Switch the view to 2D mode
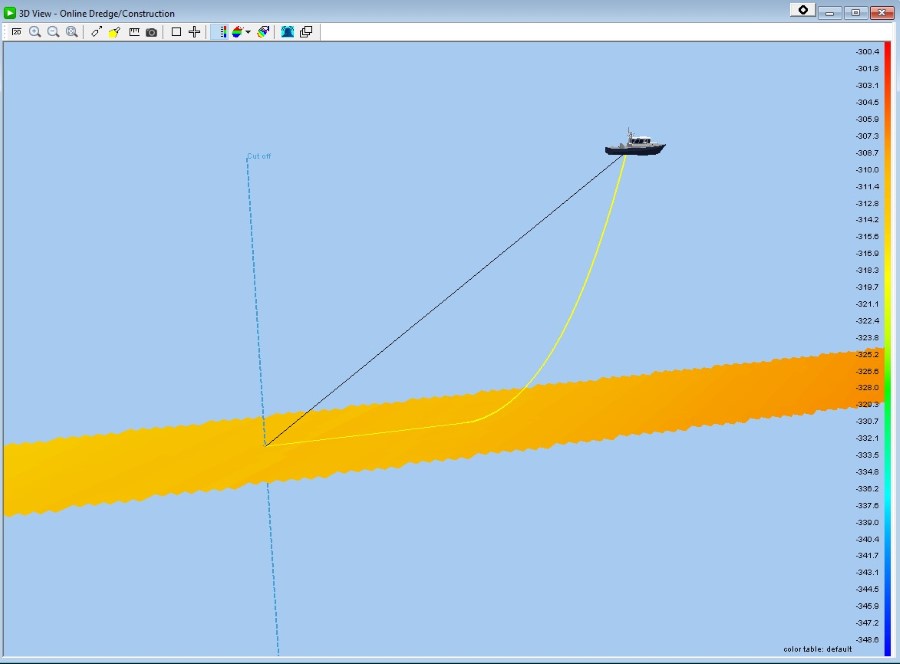The image size is (900, 664). tap(17, 32)
